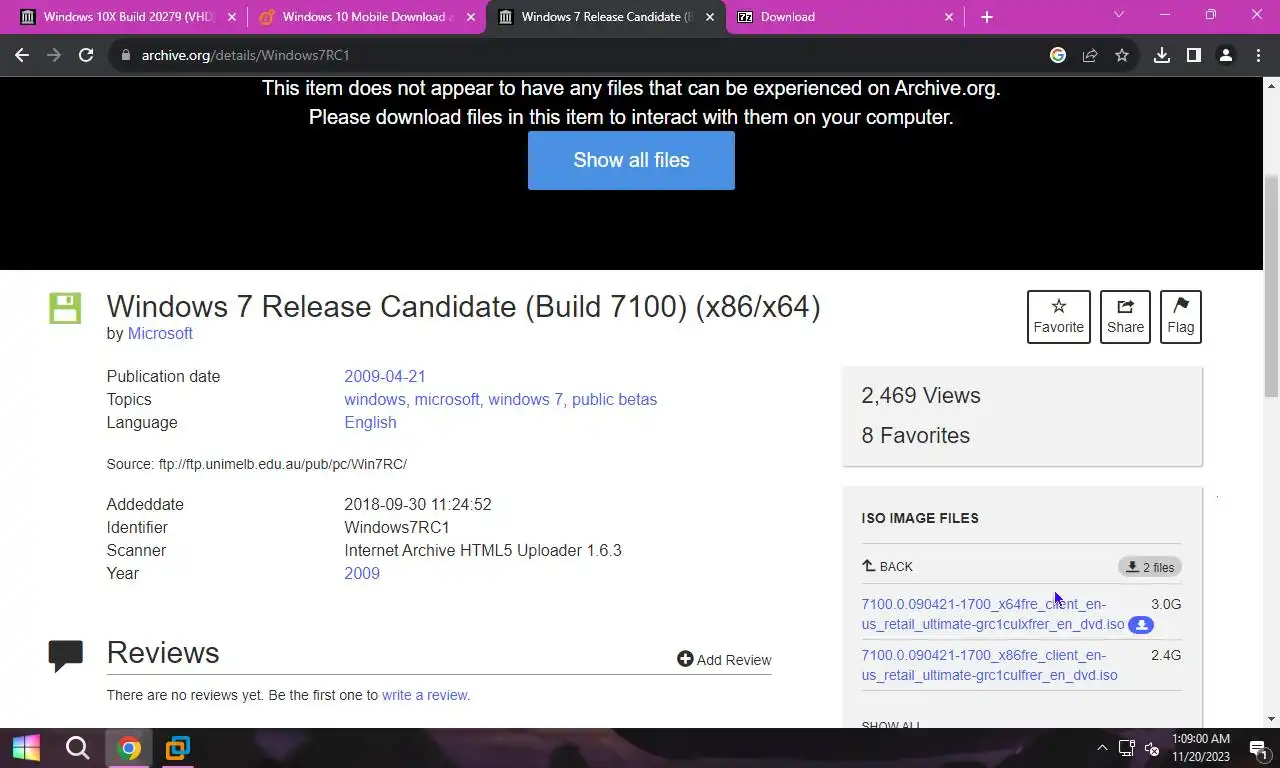Click the windows topic link
The image size is (1280, 768).
pos(375,400)
